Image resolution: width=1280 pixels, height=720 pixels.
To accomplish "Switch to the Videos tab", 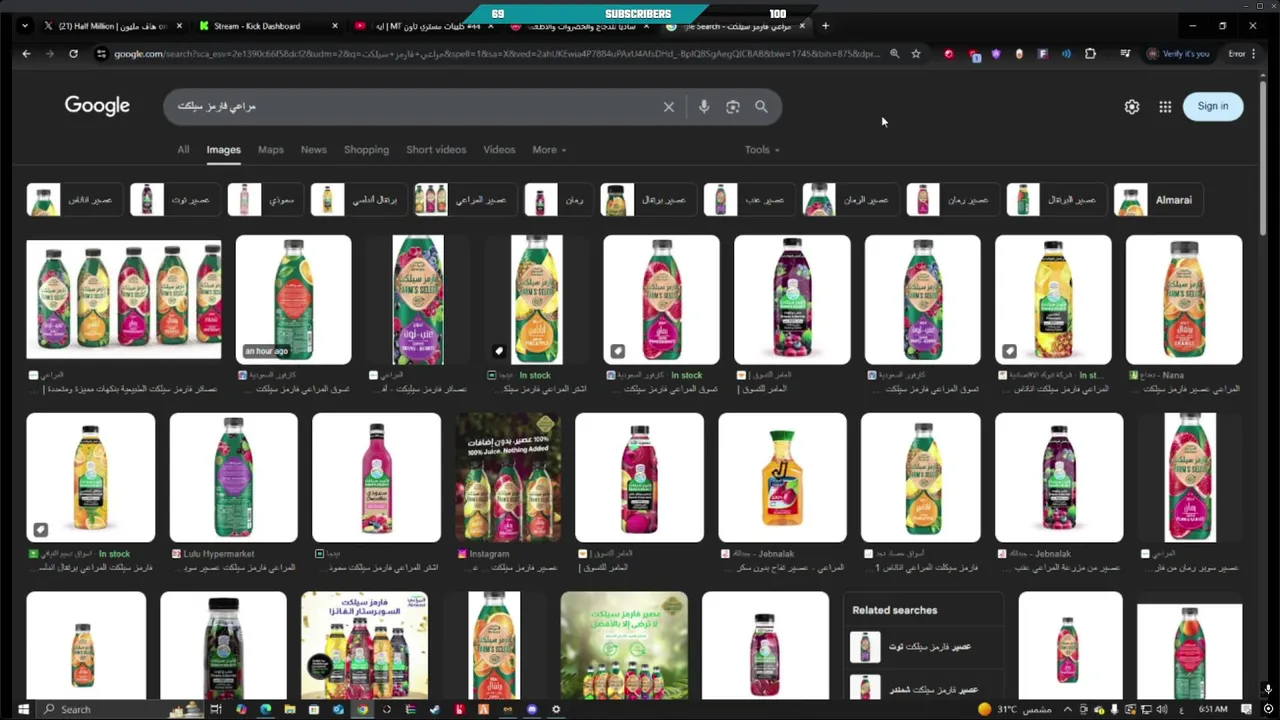I will coord(499,150).
